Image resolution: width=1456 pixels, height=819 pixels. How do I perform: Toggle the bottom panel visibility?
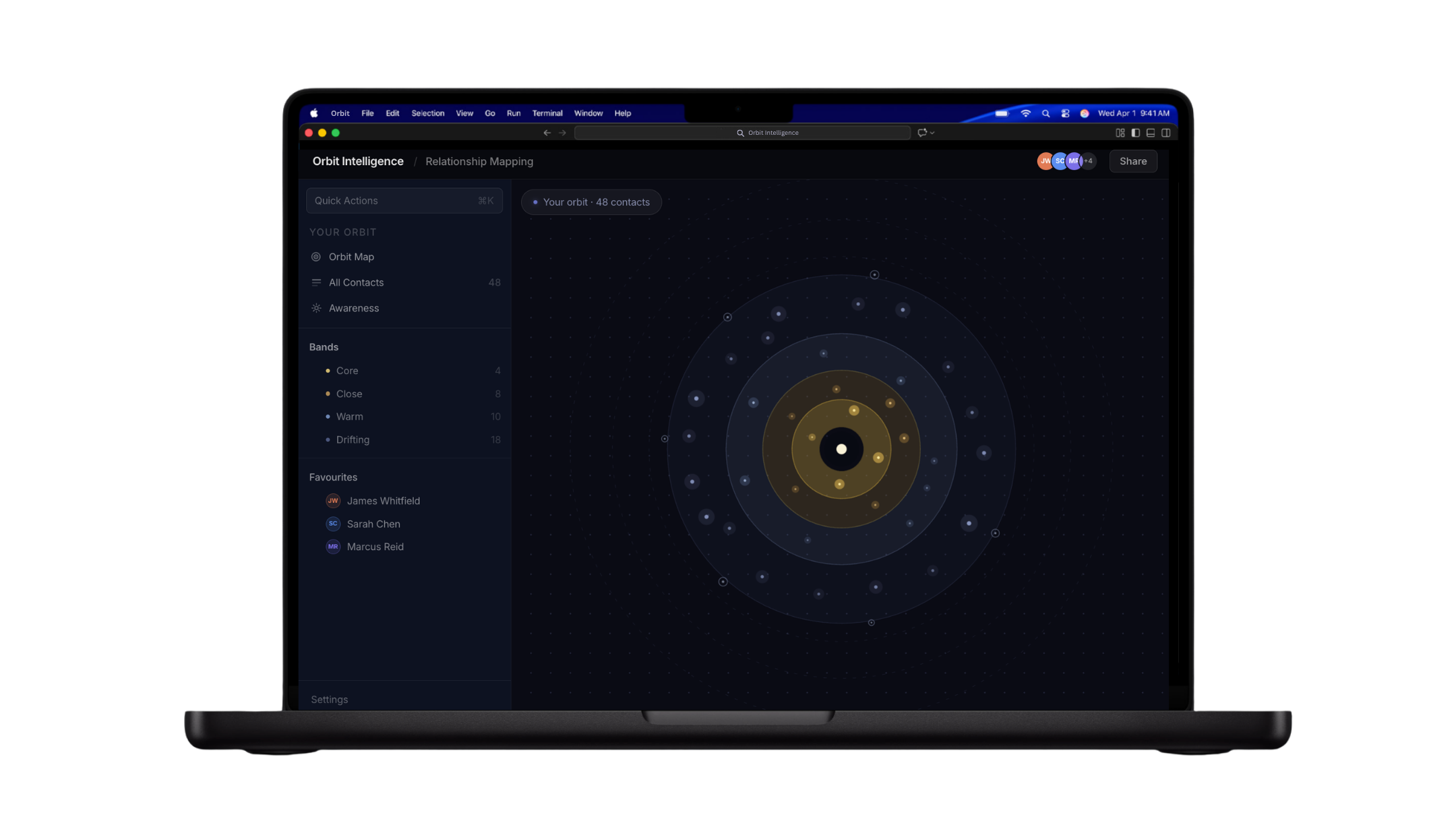click(1151, 133)
